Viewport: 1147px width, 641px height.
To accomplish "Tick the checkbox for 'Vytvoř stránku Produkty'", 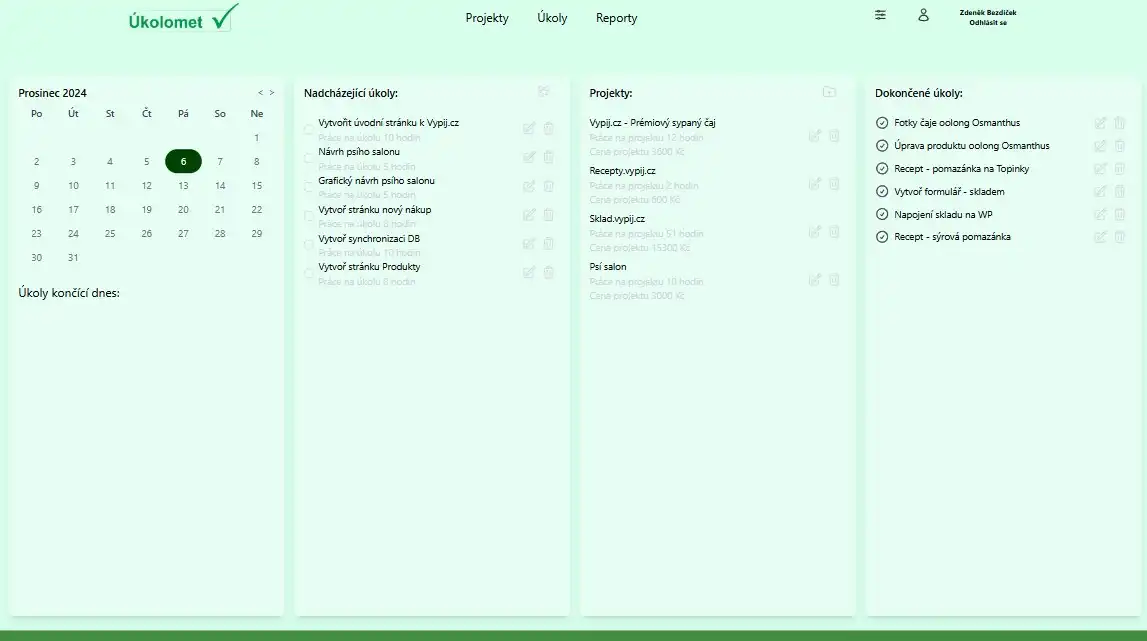I will pos(309,272).
